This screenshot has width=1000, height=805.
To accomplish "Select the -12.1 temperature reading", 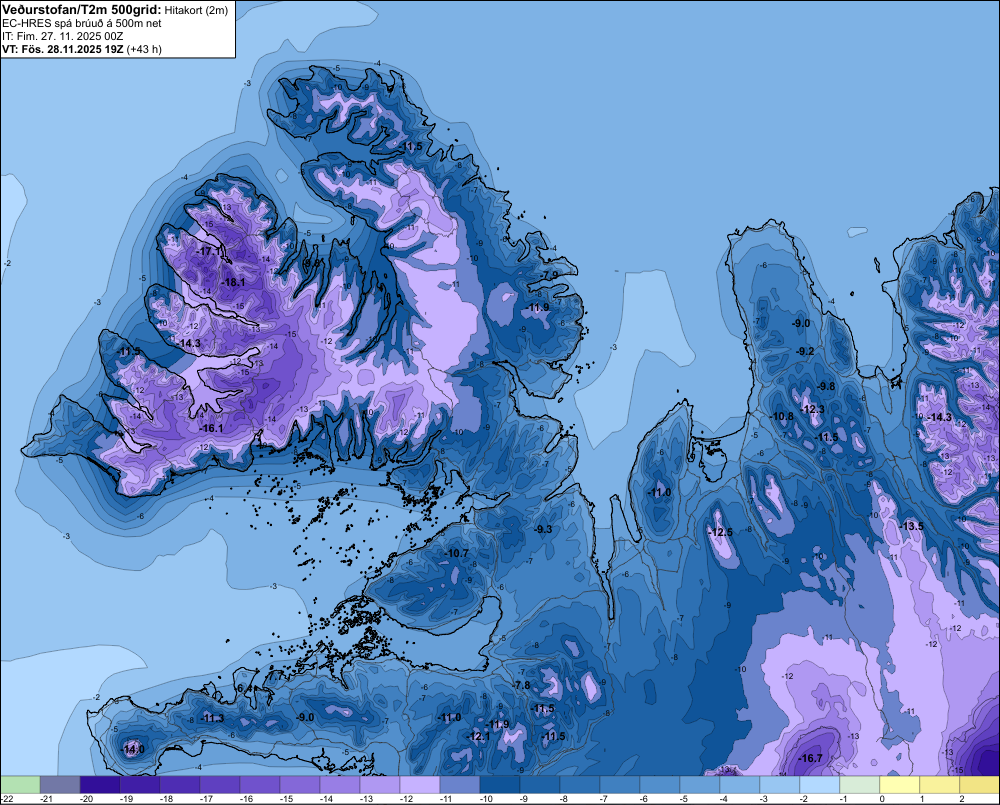I will pyautogui.click(x=479, y=737).
